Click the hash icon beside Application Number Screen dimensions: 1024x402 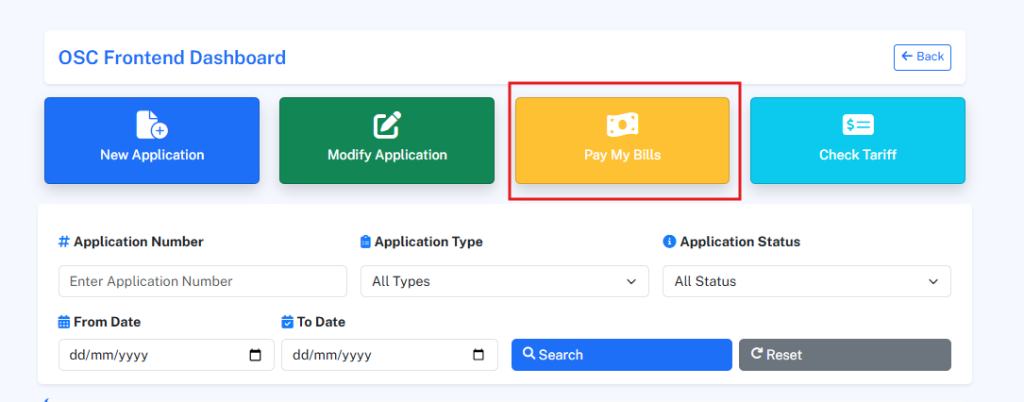64,242
